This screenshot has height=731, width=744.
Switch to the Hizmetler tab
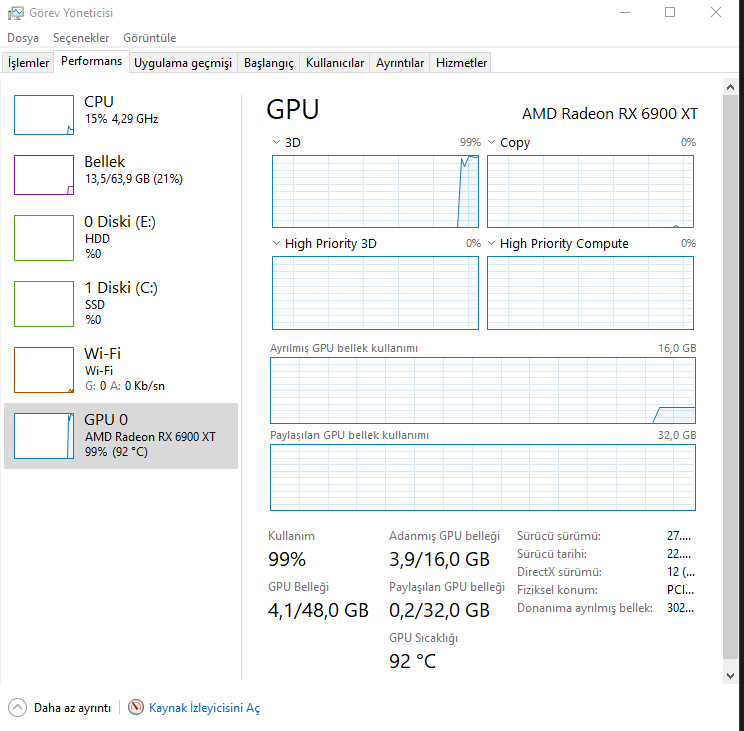coord(461,63)
